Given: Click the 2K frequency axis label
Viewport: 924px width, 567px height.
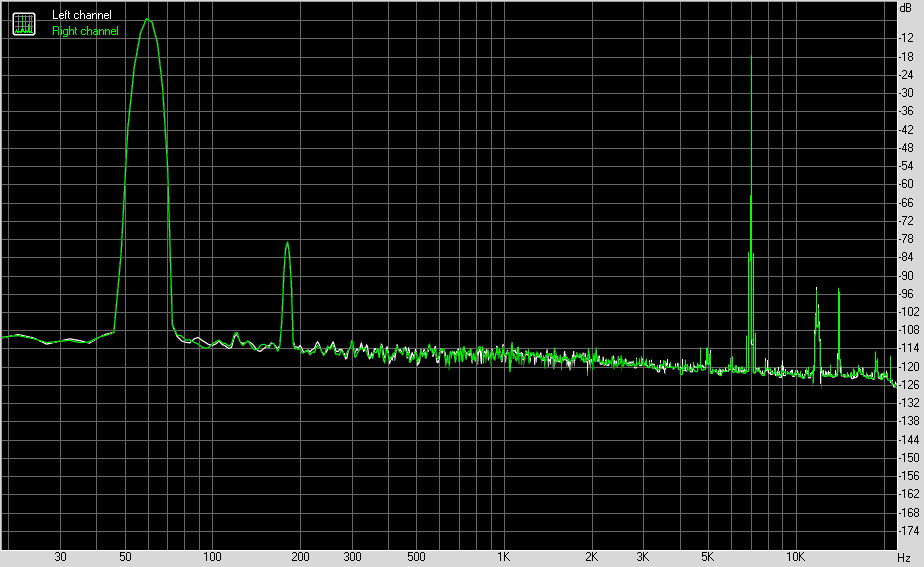Looking at the screenshot, I should click(x=591, y=557).
